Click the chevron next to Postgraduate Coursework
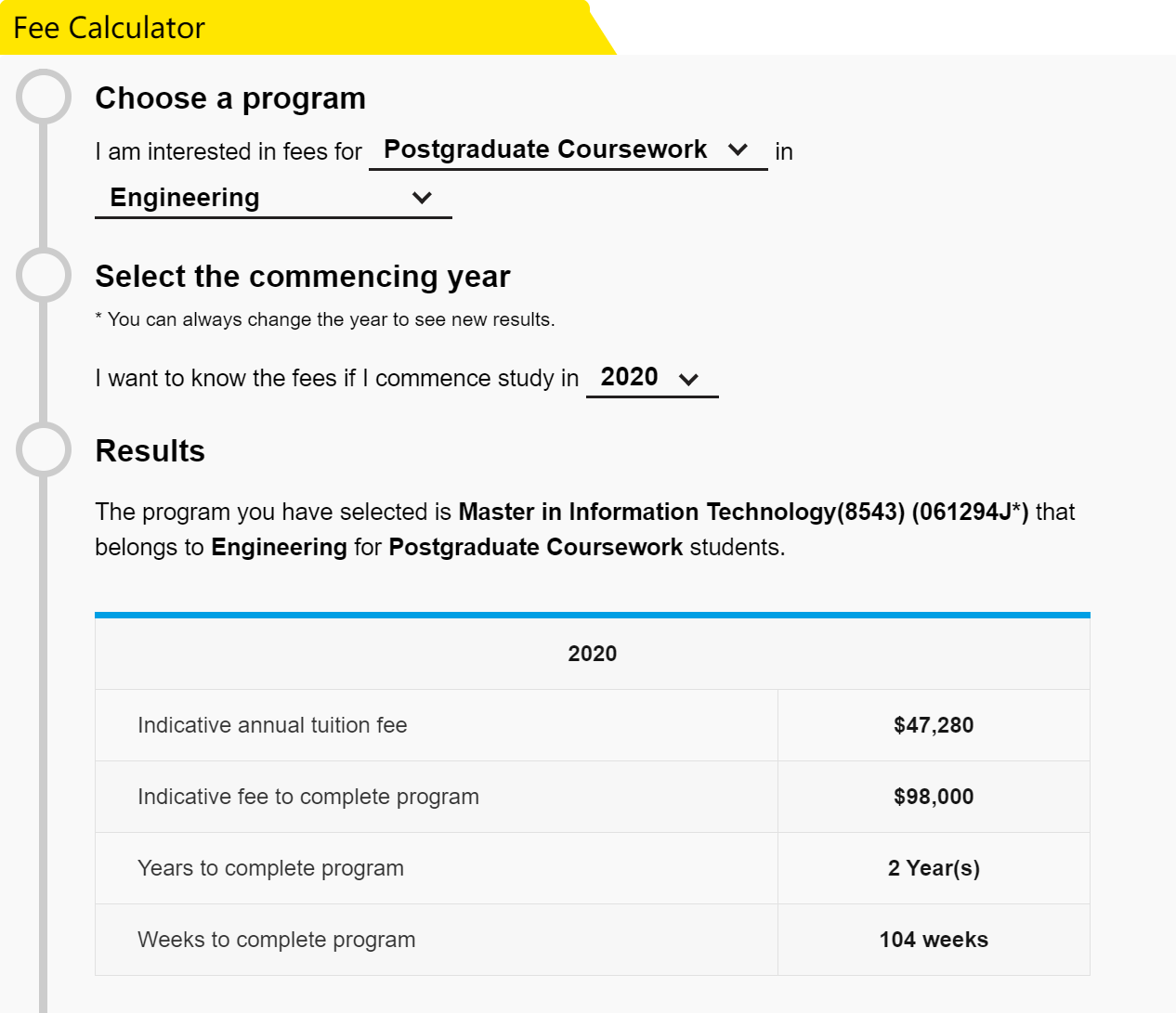The image size is (1176, 1013). point(738,149)
